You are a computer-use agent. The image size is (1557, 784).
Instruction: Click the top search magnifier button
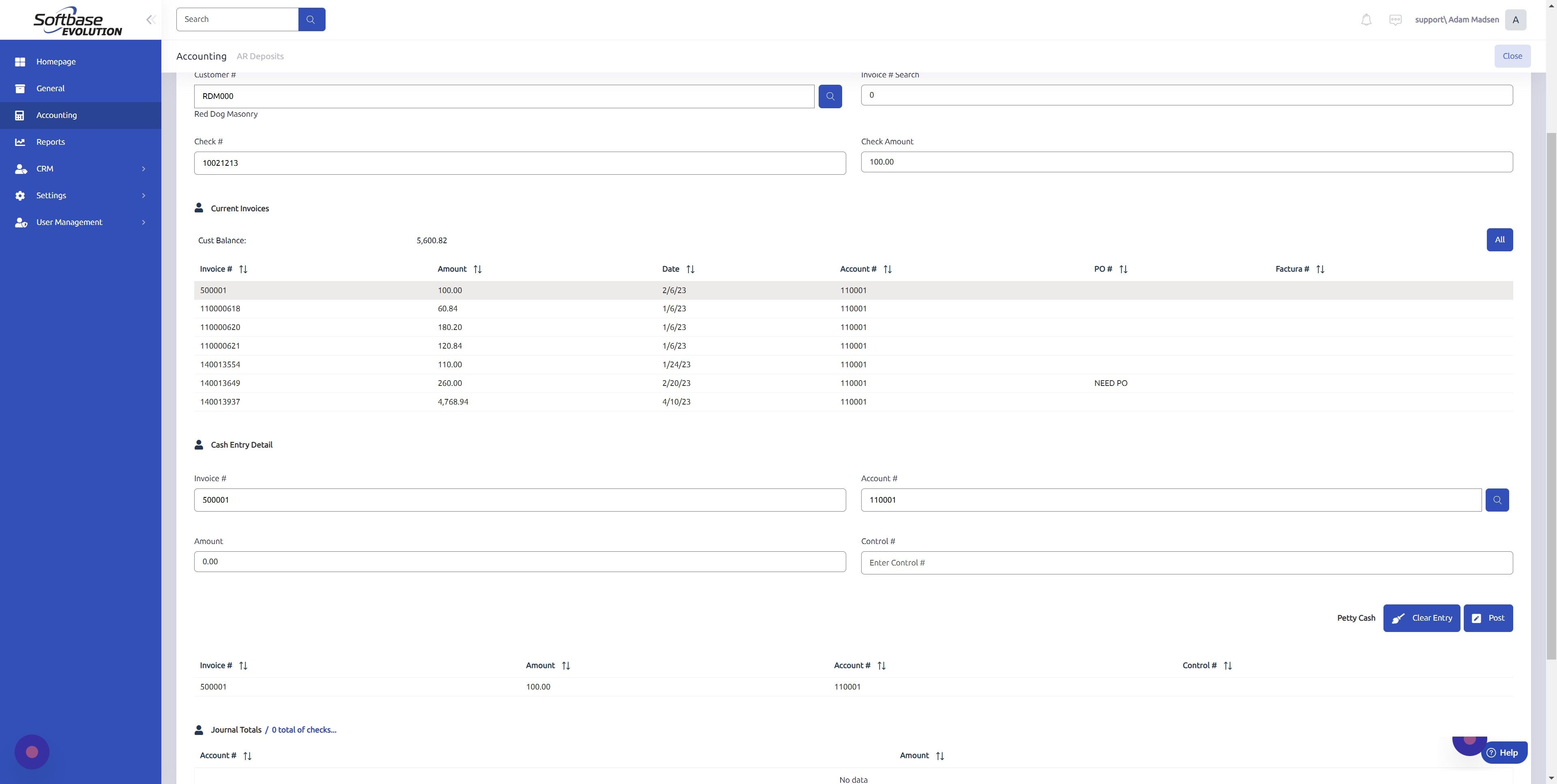311,19
